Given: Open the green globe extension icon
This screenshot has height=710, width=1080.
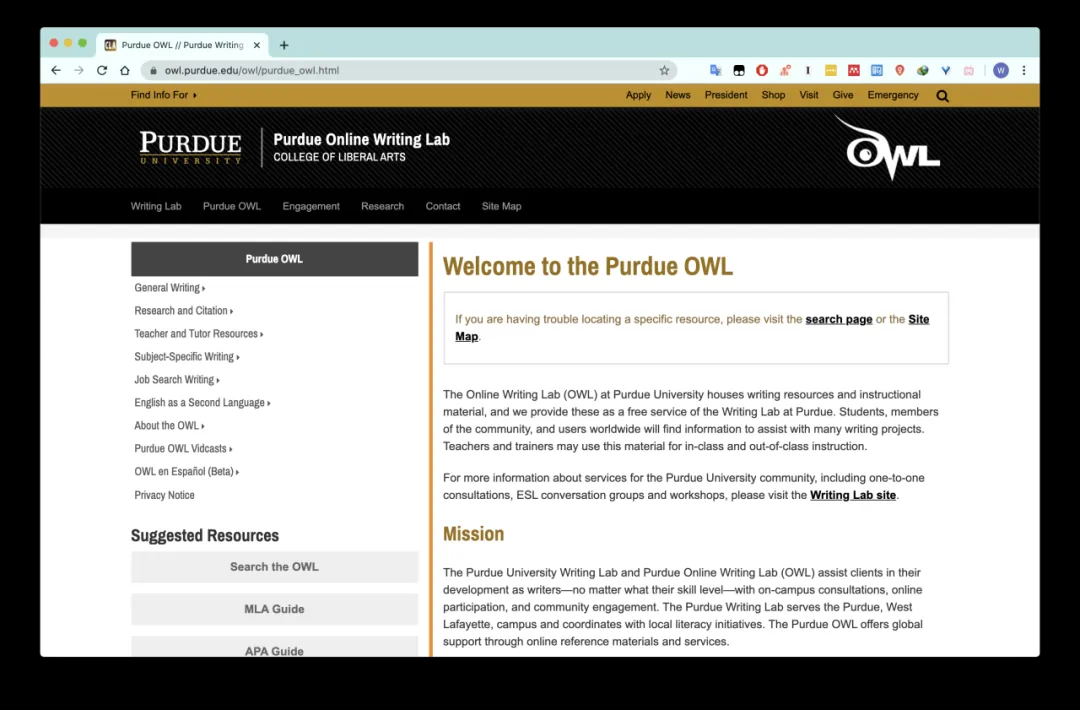Looking at the screenshot, I should point(923,70).
